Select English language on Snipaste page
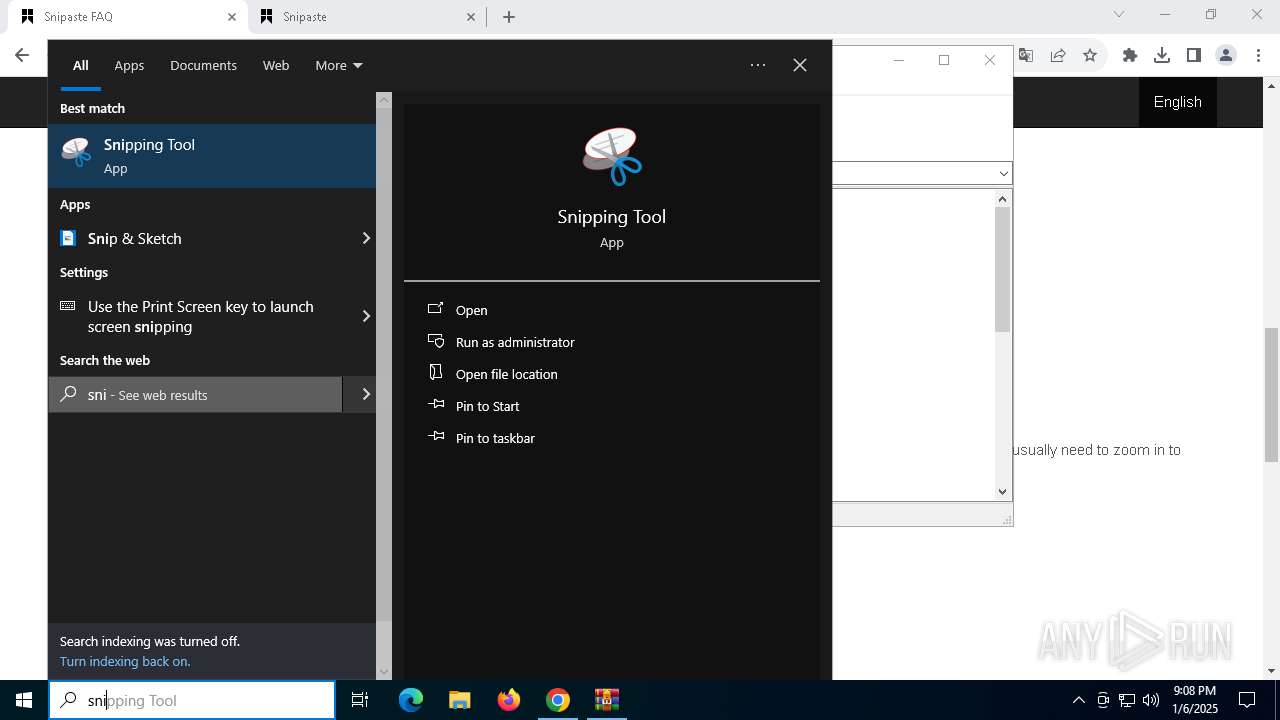 pyautogui.click(x=1178, y=102)
